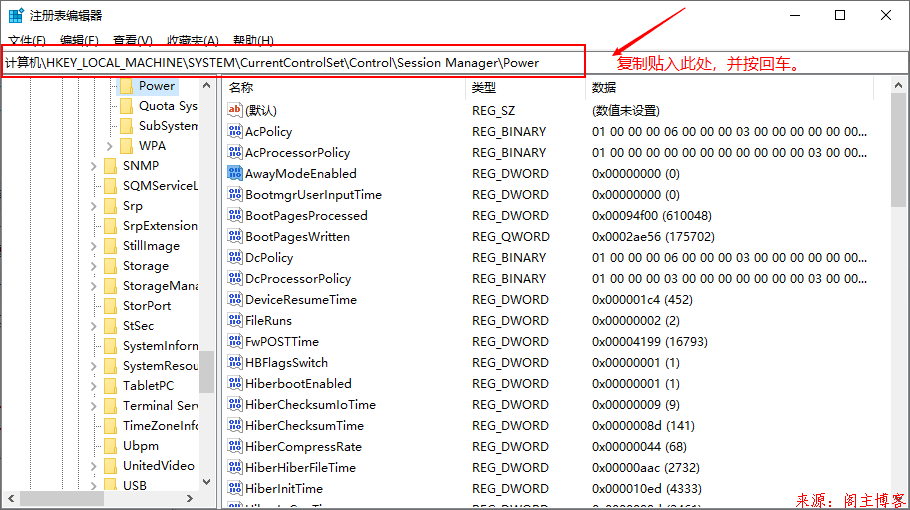Click the Power folder icon in tree

(x=126, y=86)
